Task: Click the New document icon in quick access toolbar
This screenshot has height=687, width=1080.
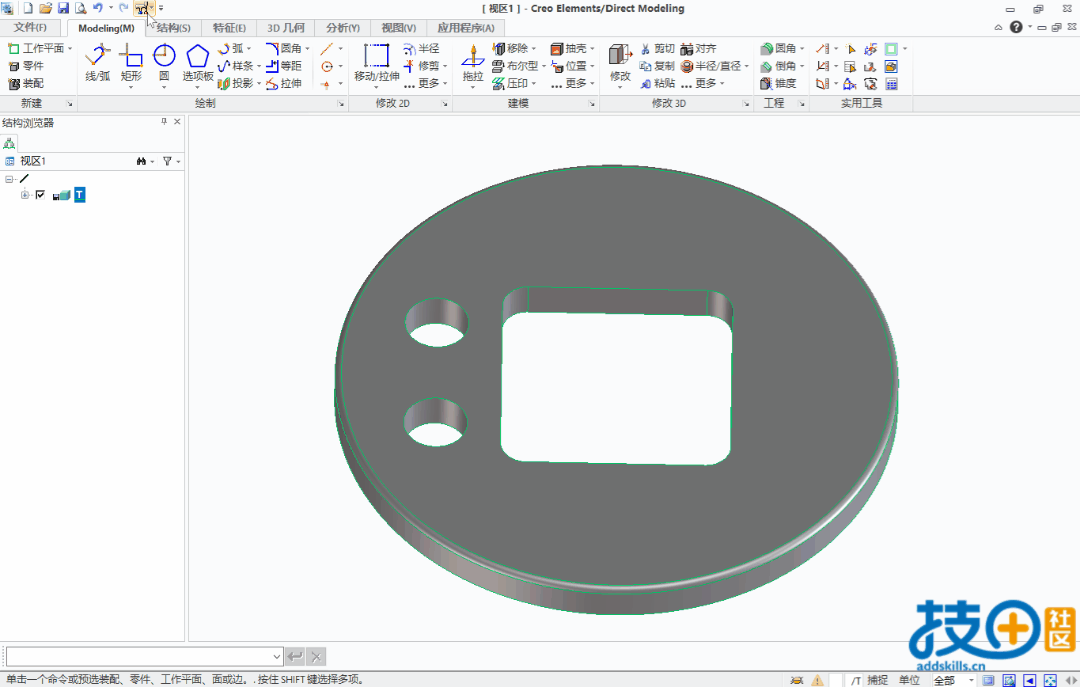Action: tap(28, 8)
